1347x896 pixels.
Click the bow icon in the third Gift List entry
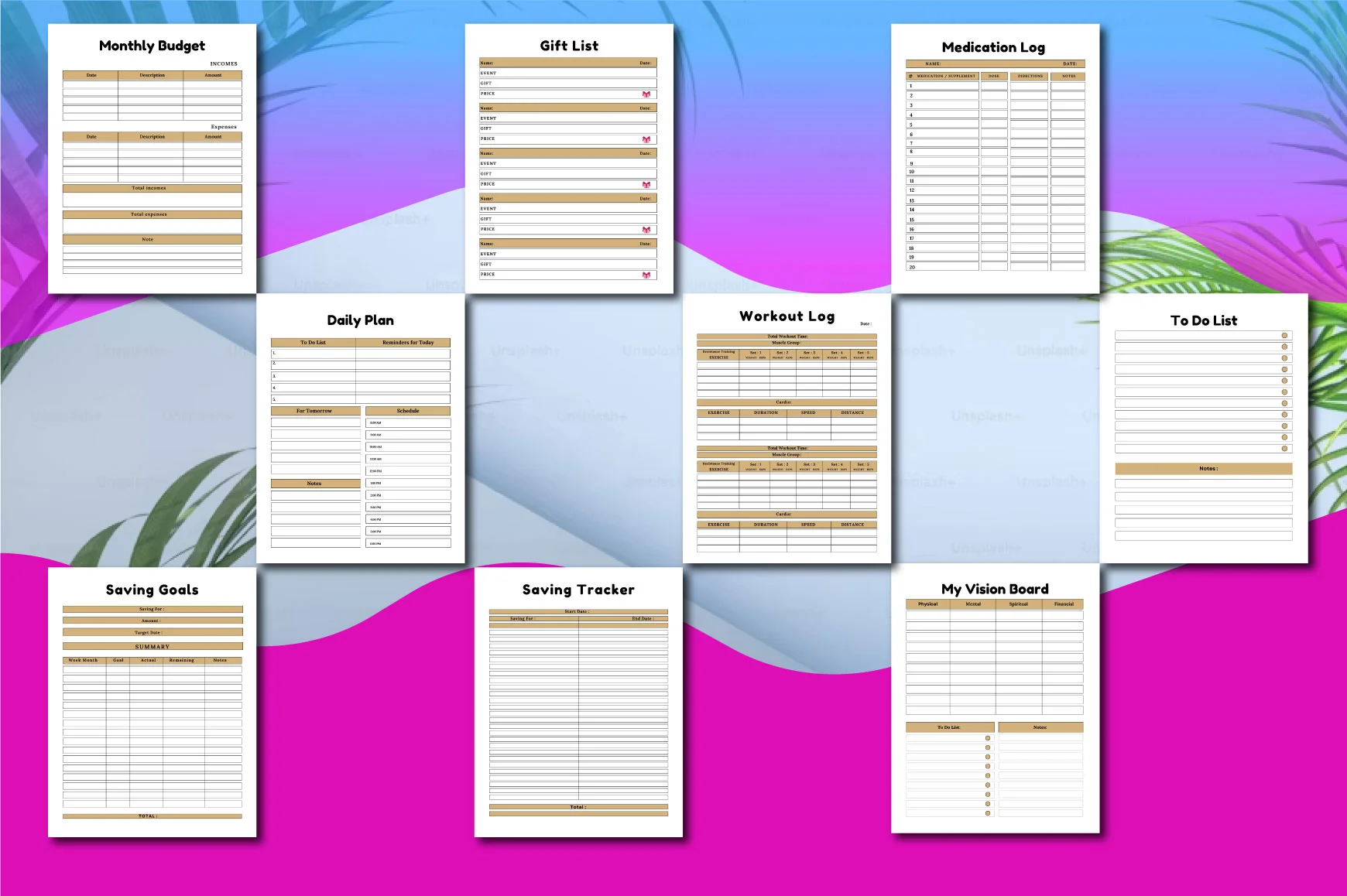[x=646, y=185]
